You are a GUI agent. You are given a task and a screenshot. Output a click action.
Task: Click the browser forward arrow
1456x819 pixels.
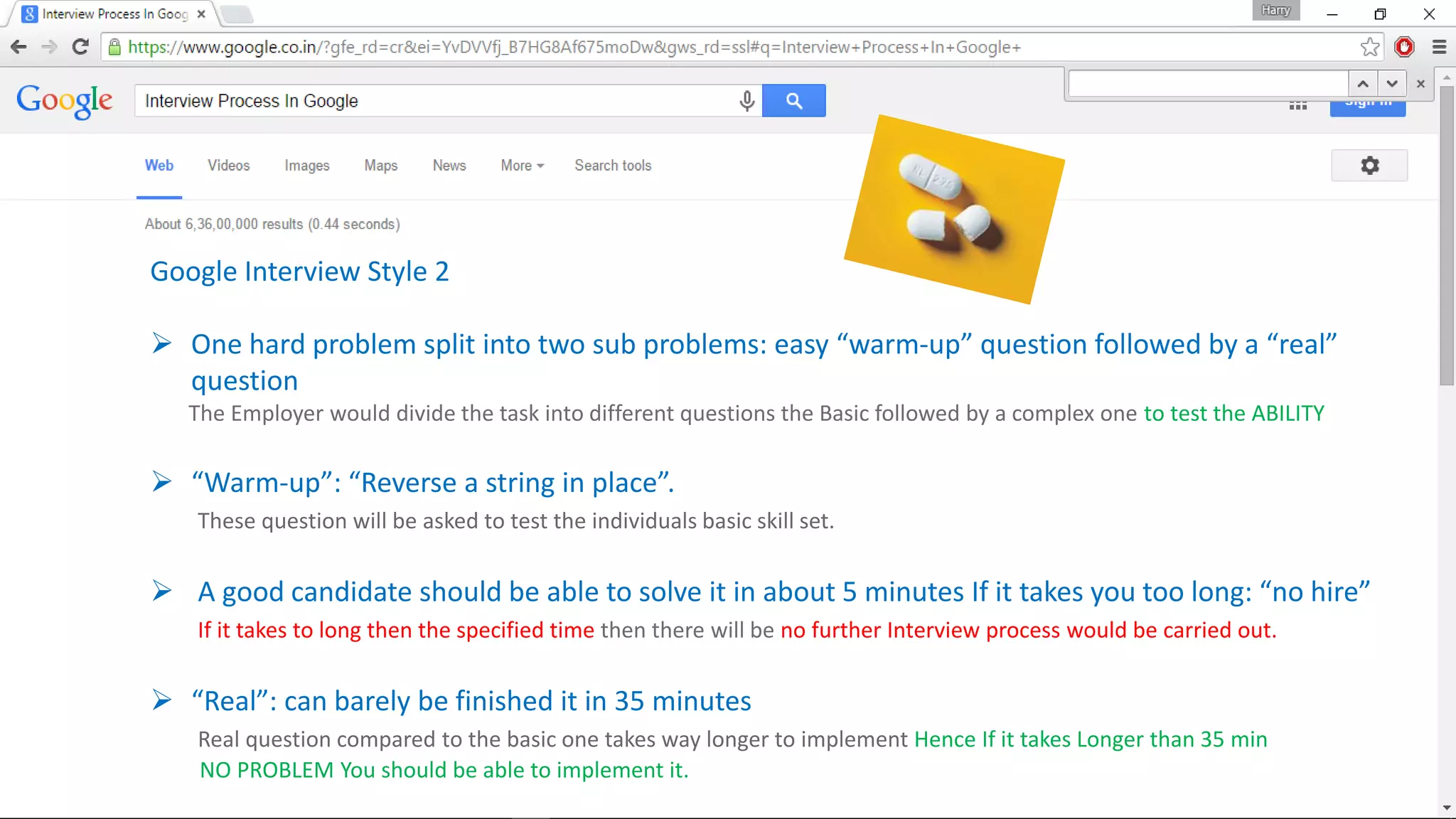(49, 47)
